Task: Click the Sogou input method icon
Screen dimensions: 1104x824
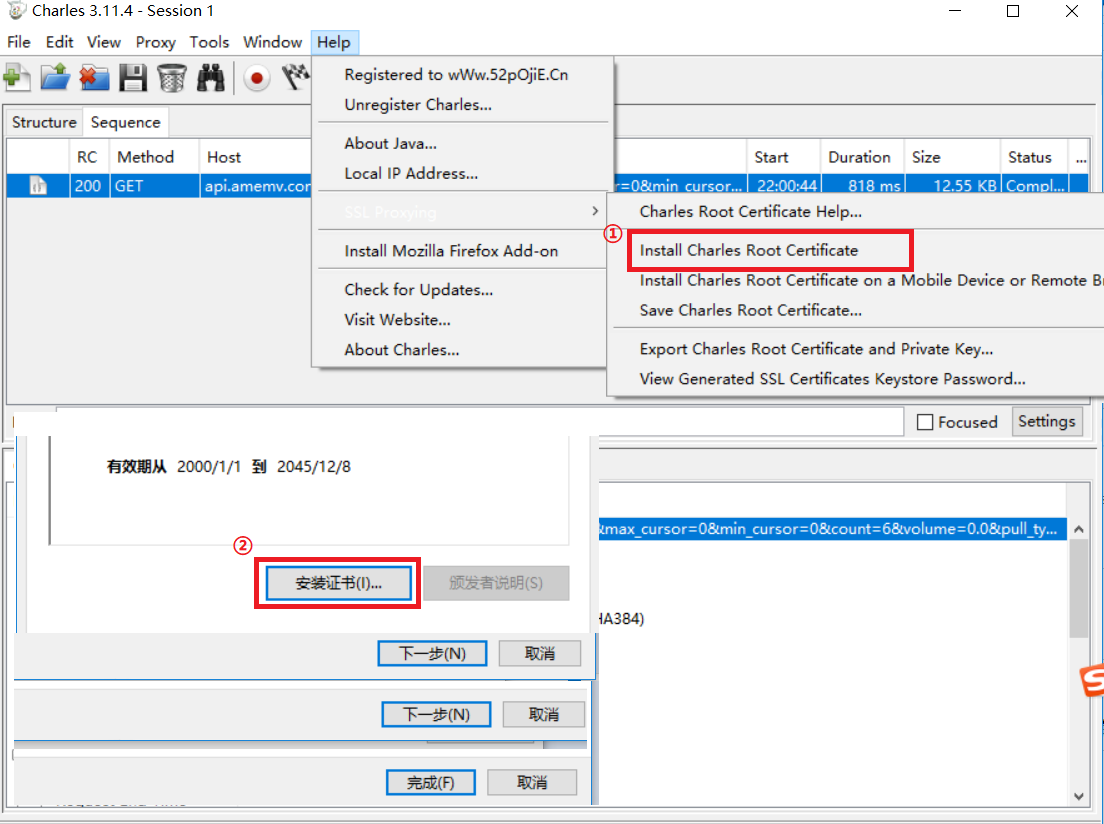Action: pos(1092,680)
